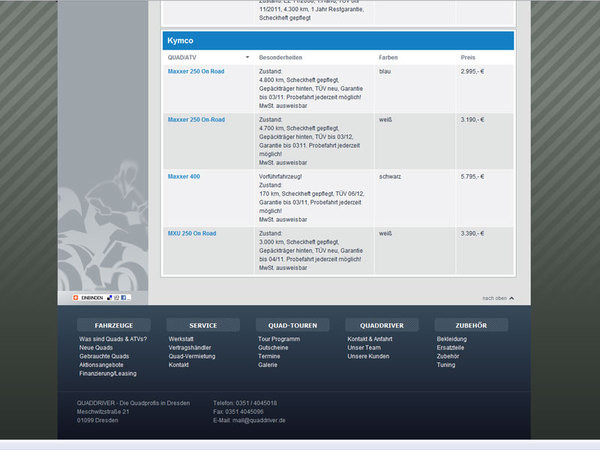Open the FAHRZEUGE footer heading
The width and height of the screenshot is (600, 450).
(114, 325)
